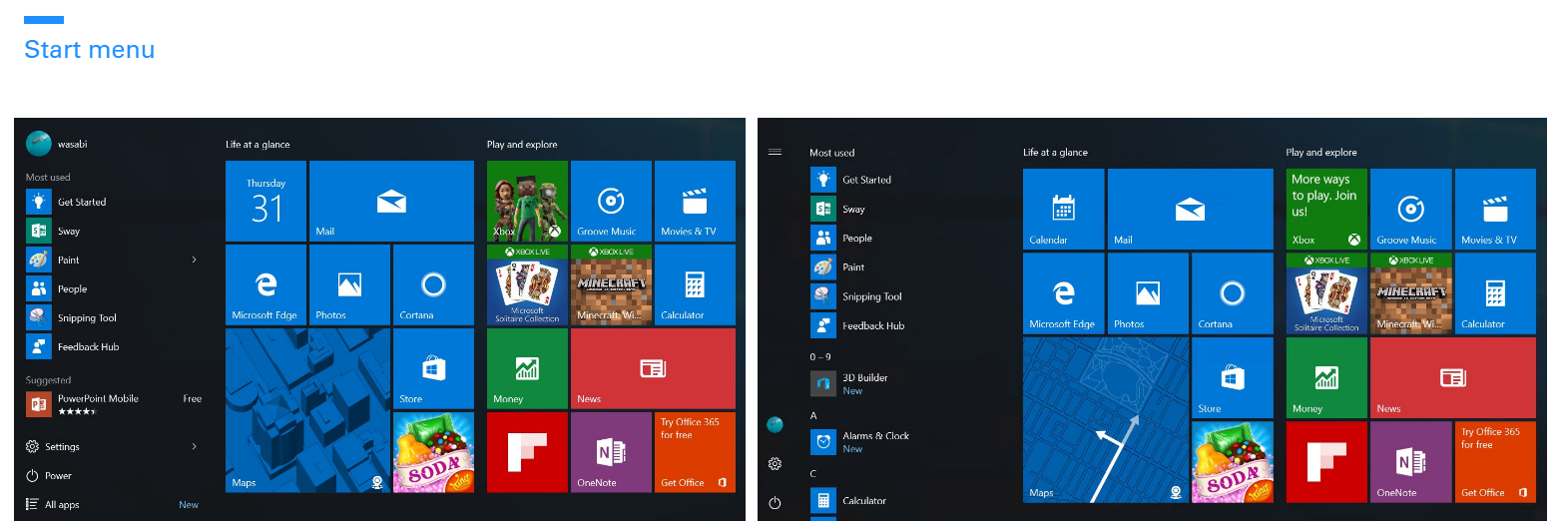The height and width of the screenshot is (530, 1568).
Task: Launch Candy Crush Soda tile in left Start menu
Action: tap(433, 452)
